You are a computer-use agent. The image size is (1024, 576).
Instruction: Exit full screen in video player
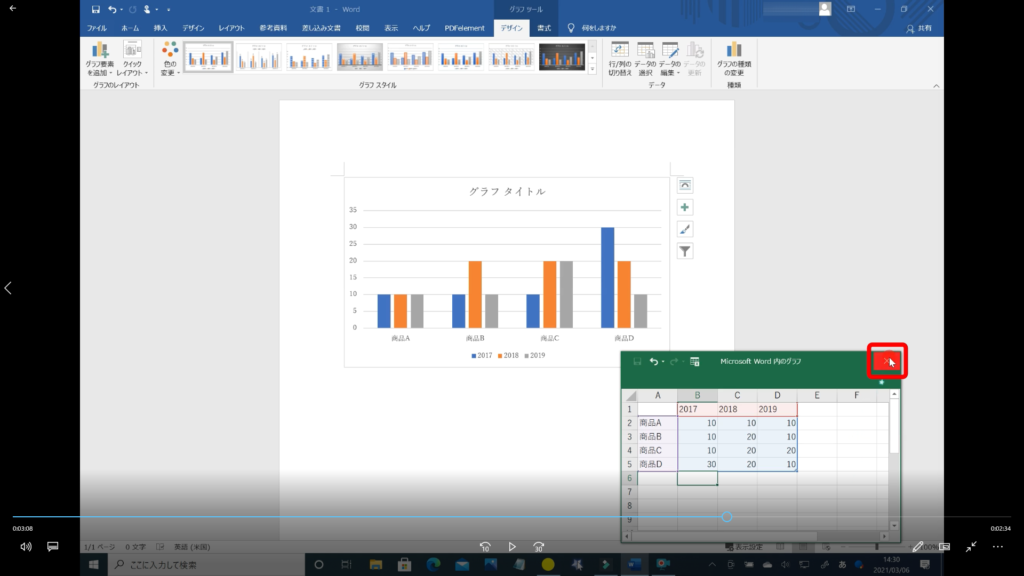[971, 547]
